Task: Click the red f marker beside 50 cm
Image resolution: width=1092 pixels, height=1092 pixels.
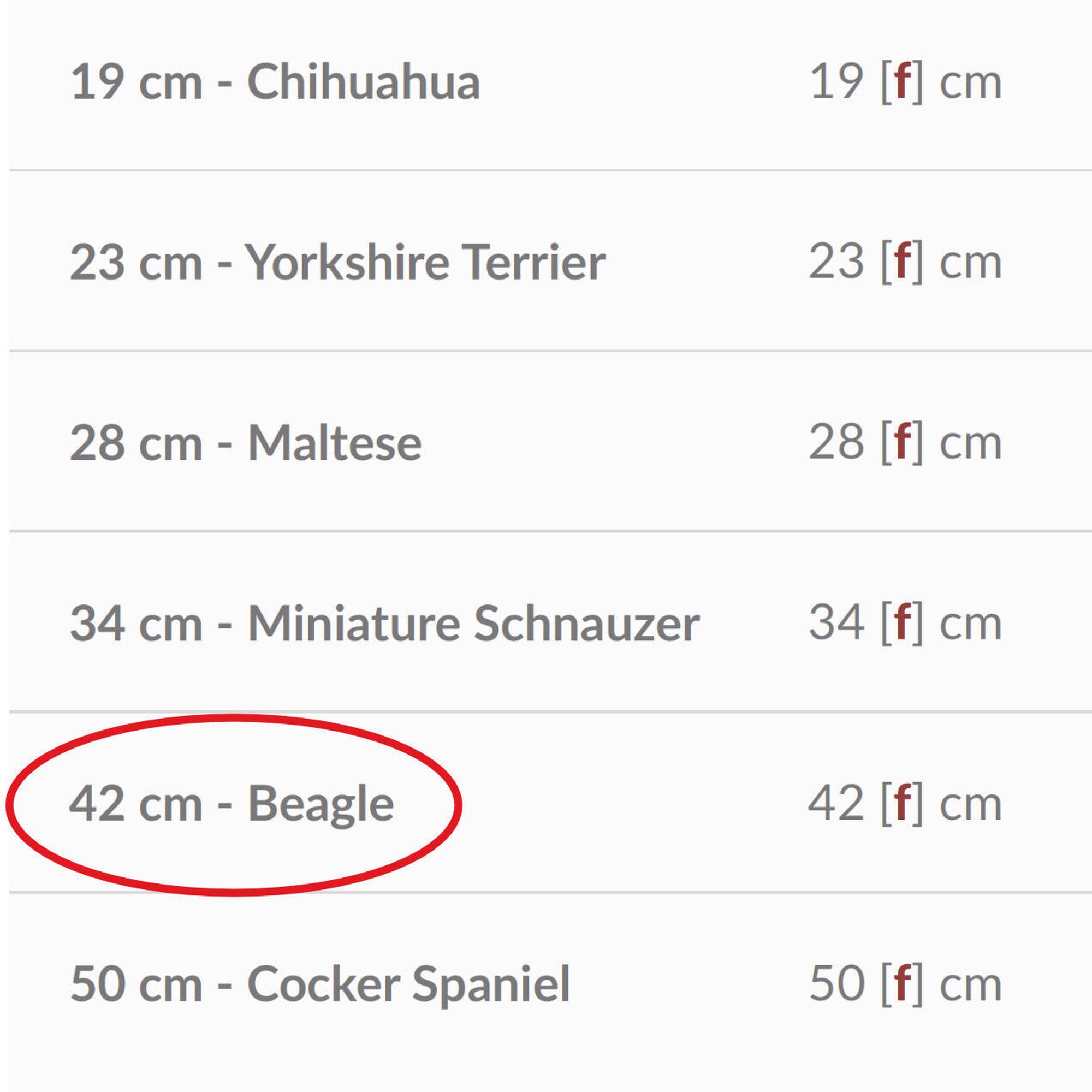Action: coord(903,984)
